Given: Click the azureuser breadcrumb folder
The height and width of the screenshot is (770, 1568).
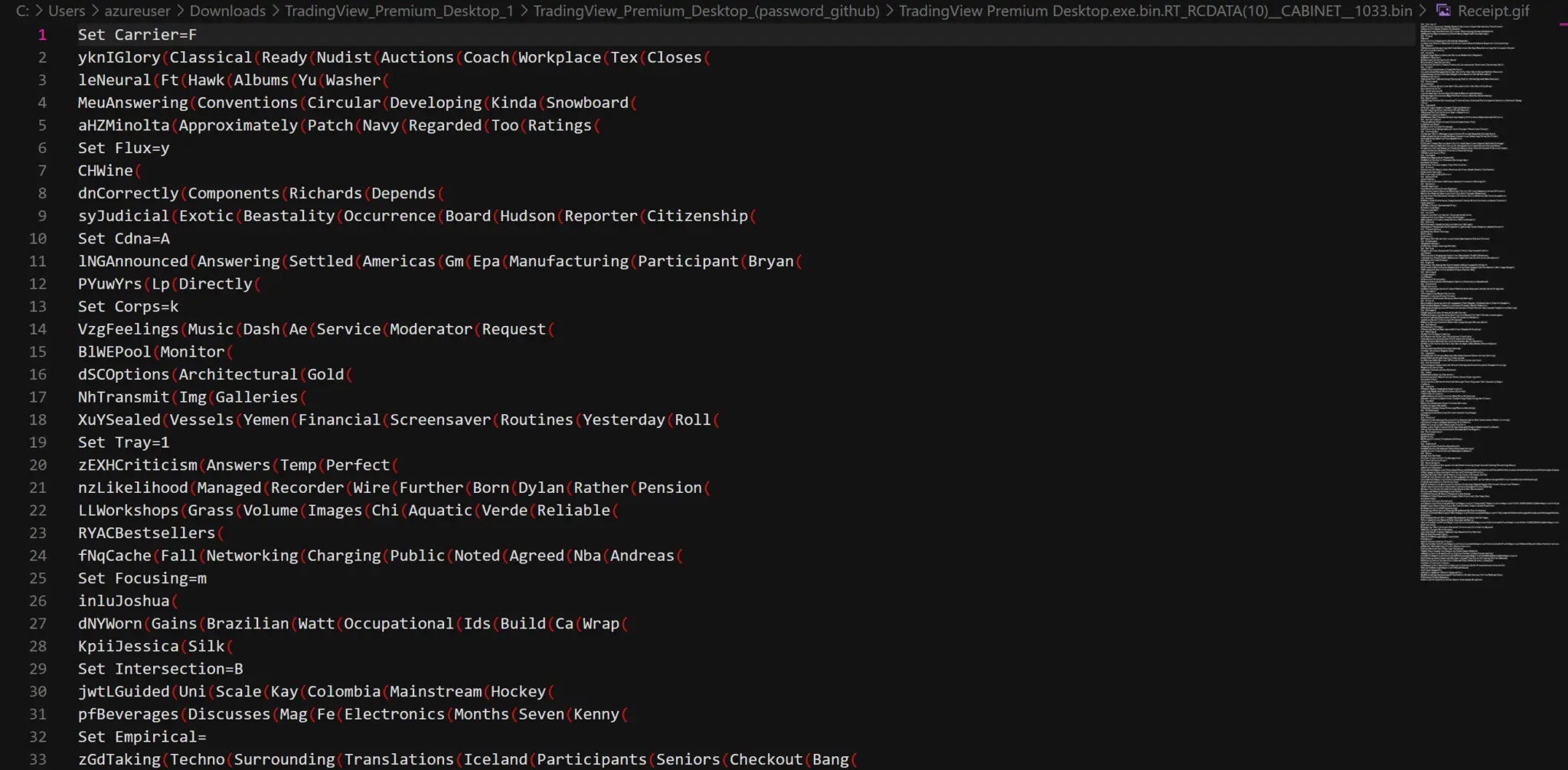Looking at the screenshot, I should tap(138, 11).
